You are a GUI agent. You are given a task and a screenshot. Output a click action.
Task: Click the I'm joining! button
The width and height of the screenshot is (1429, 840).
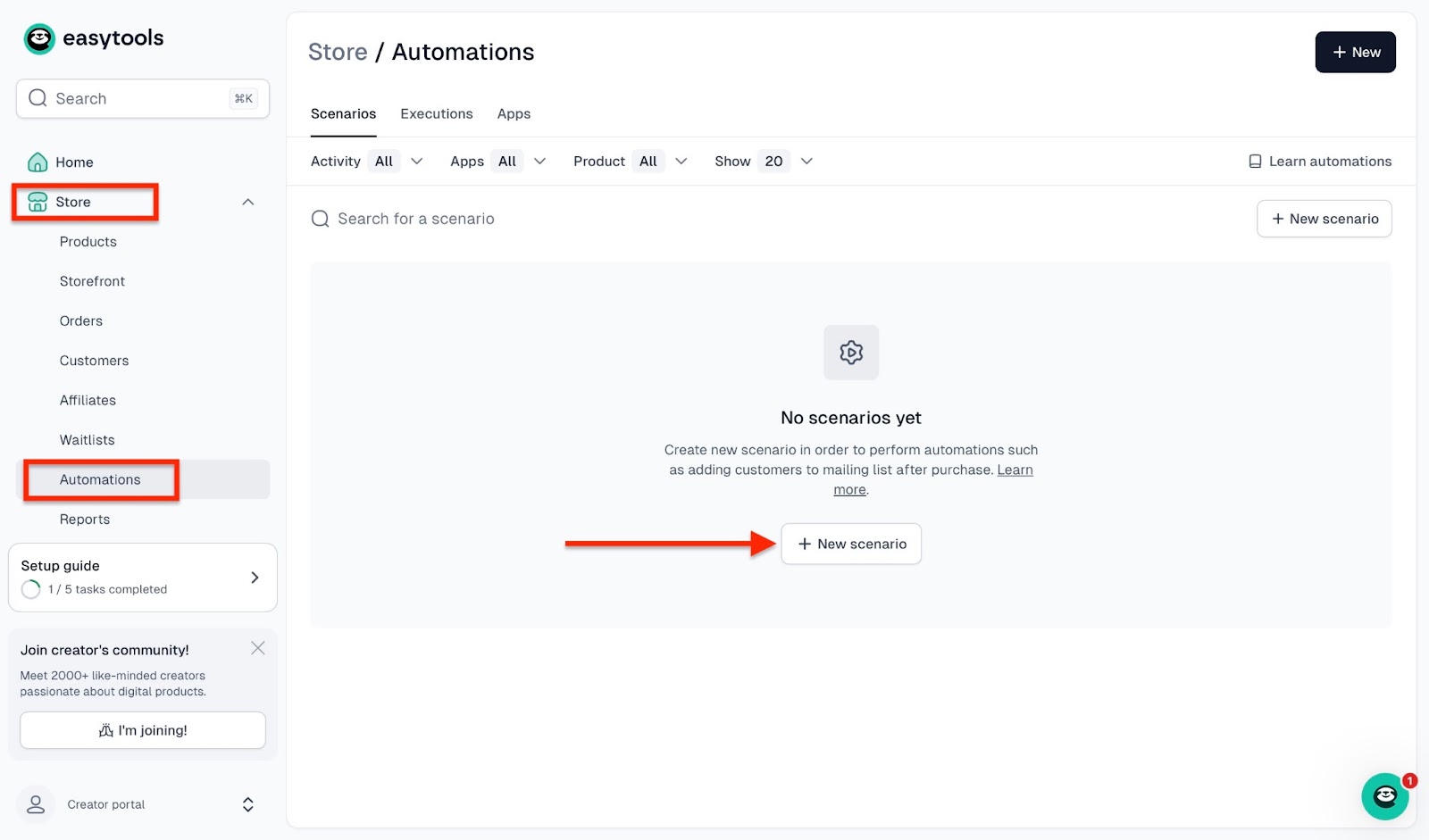(x=143, y=730)
